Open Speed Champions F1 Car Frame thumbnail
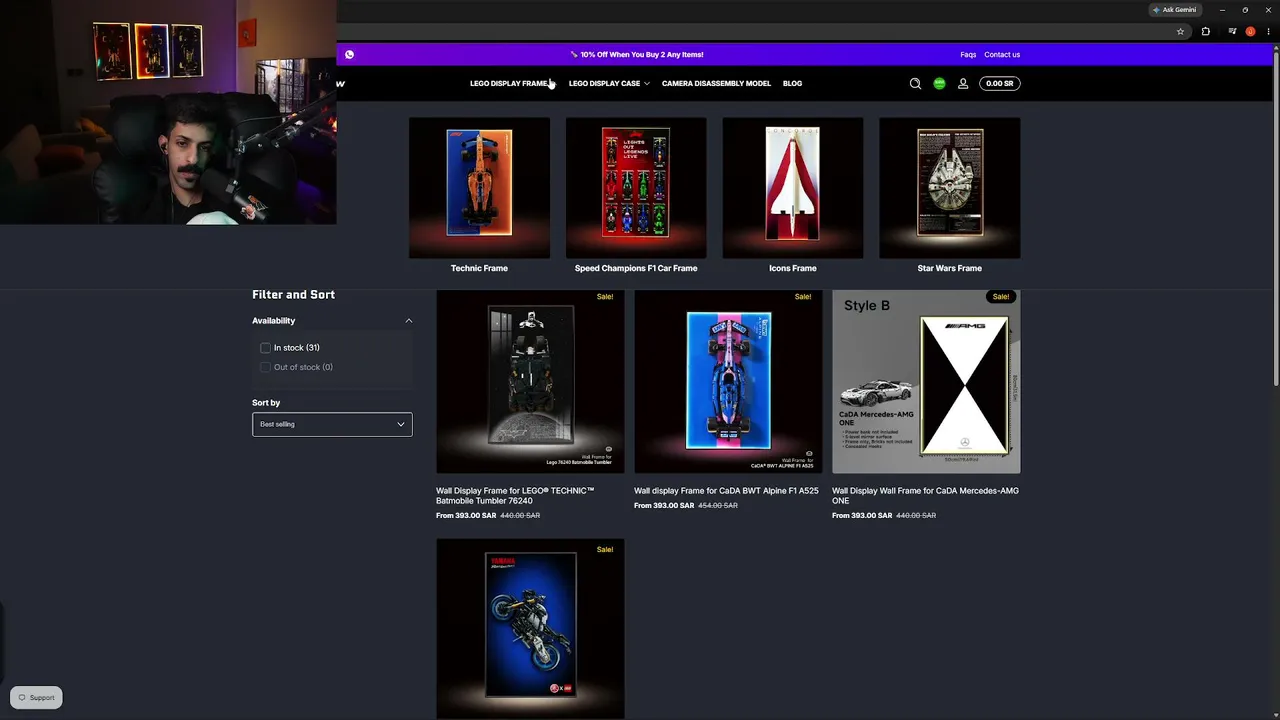This screenshot has width=1280, height=720. [x=636, y=188]
